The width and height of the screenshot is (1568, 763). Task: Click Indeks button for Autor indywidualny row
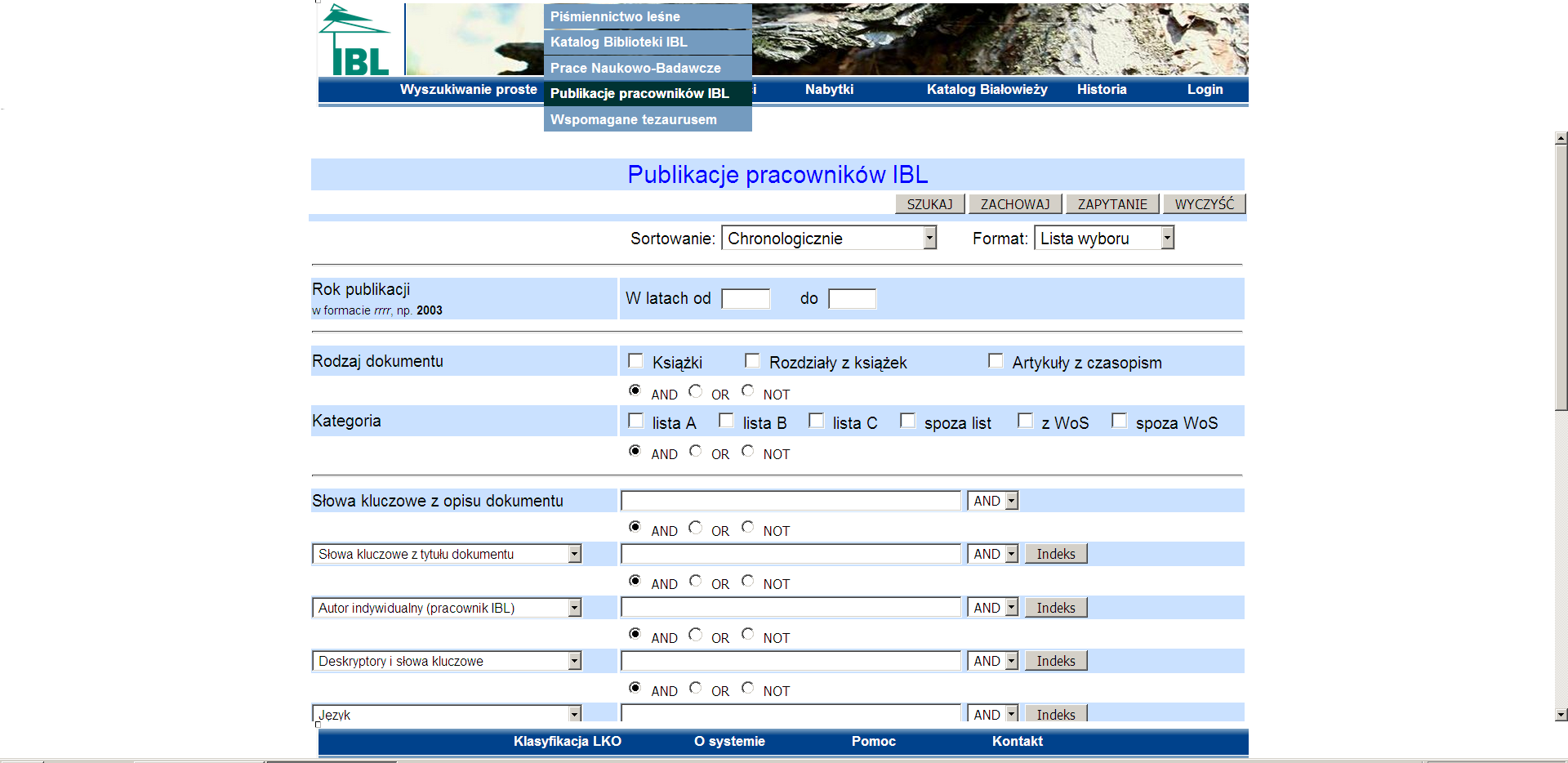[x=1056, y=608]
